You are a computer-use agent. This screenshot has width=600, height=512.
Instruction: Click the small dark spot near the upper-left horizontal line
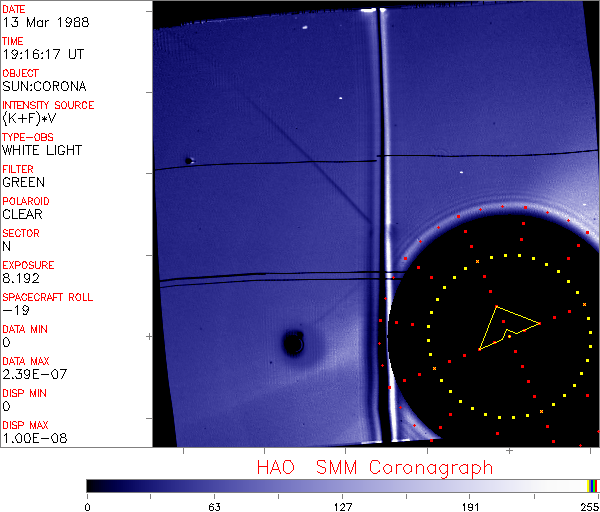click(x=189, y=160)
